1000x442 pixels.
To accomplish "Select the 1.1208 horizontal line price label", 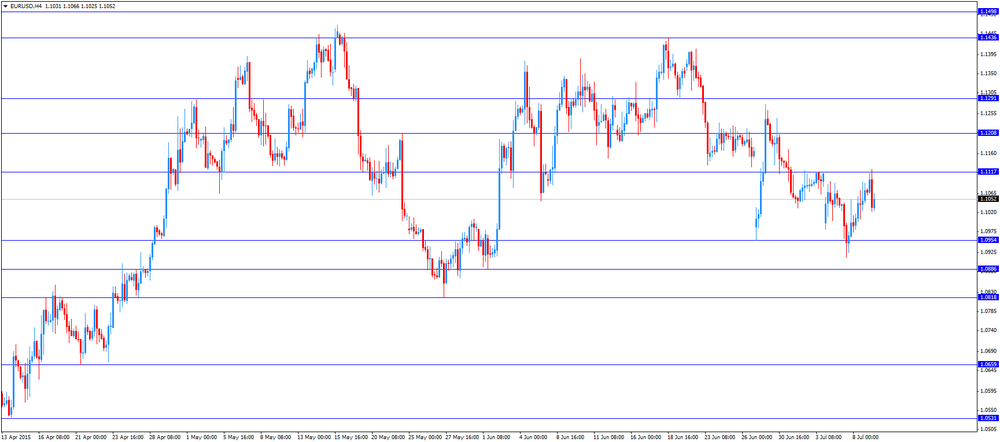I will coord(987,133).
